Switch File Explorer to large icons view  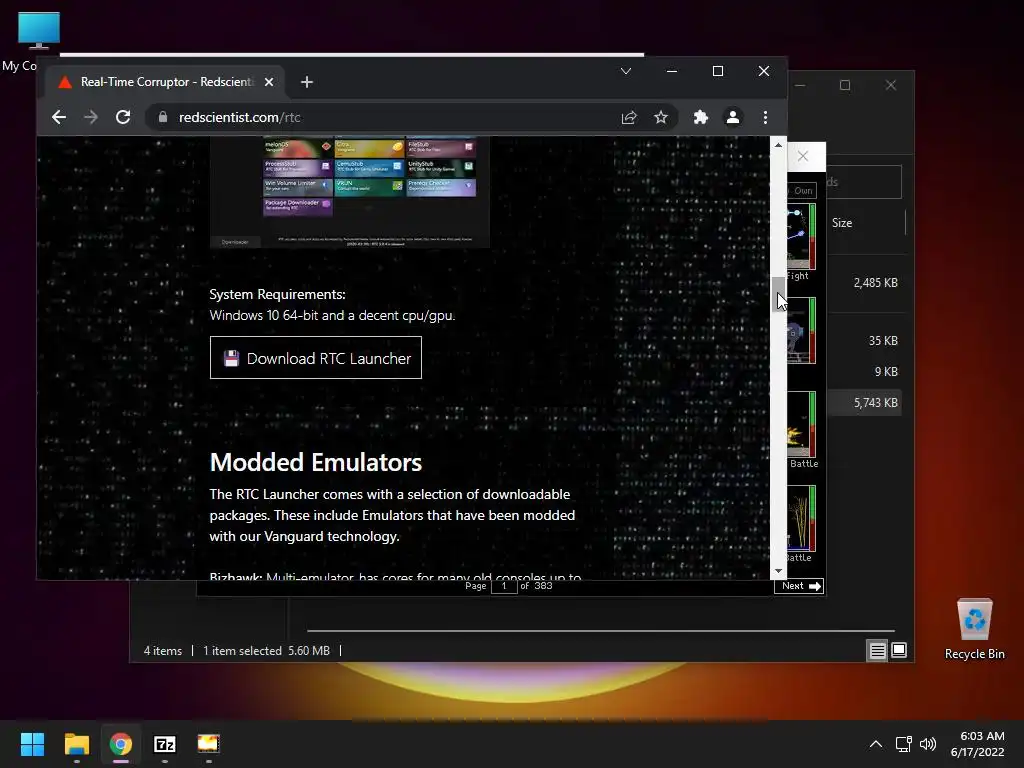point(899,650)
